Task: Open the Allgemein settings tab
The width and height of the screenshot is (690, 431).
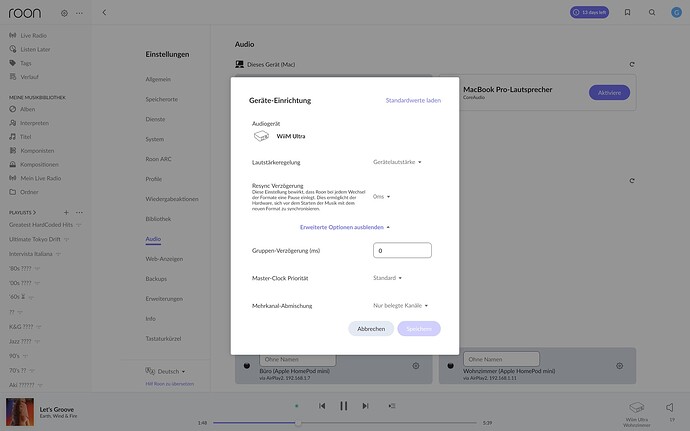Action: [x=158, y=79]
